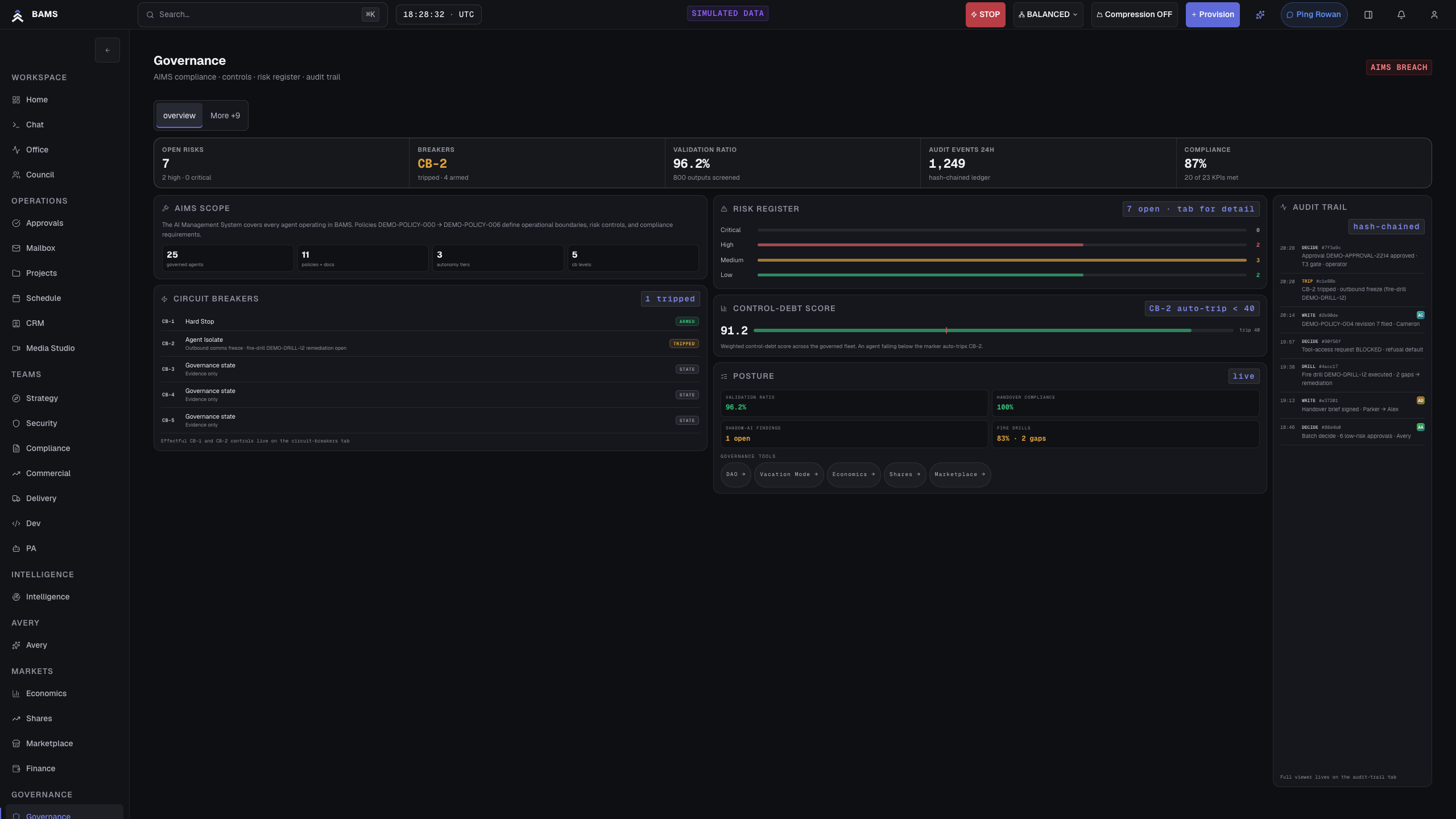
Task: Open Projects in the sidebar
Action: click(x=64, y=273)
